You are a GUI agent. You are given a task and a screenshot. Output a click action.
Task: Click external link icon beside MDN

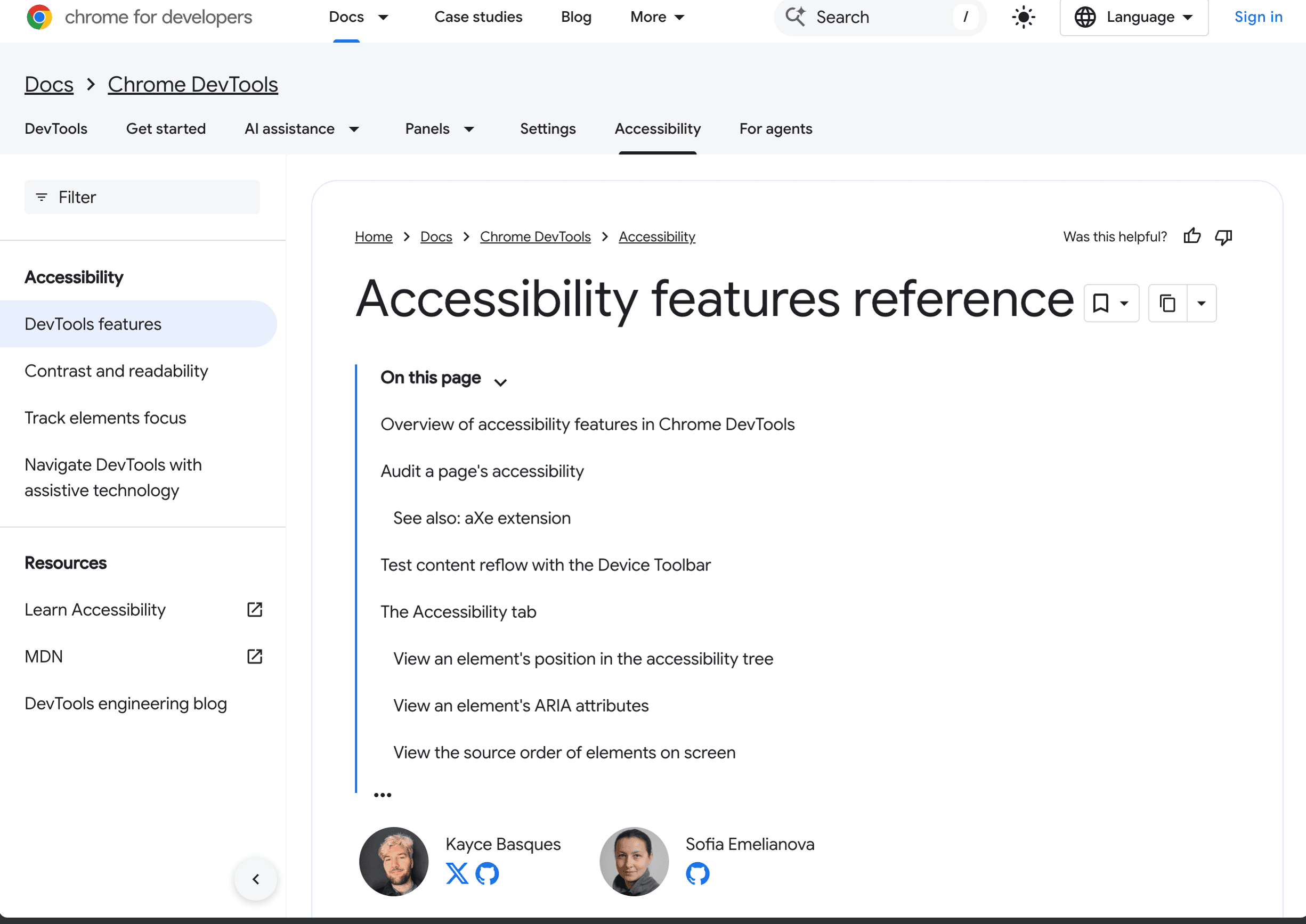point(255,657)
